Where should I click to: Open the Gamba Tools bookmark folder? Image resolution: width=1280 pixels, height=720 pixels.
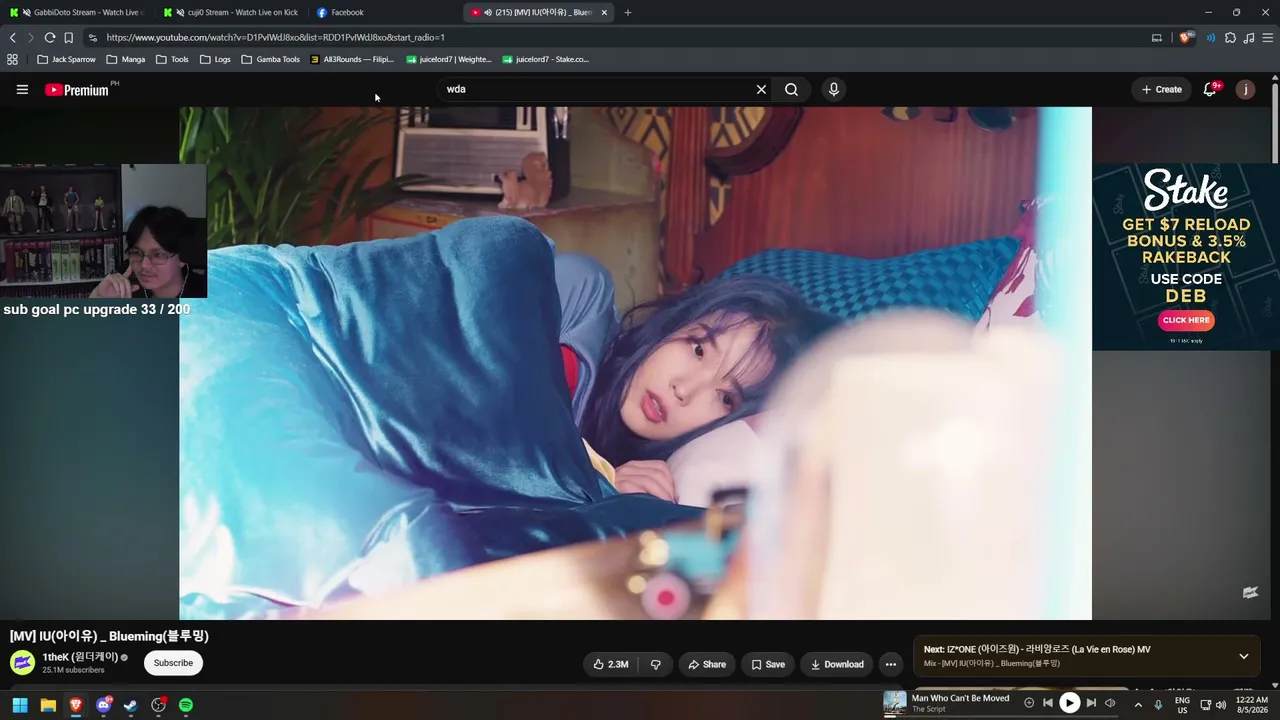(x=270, y=59)
